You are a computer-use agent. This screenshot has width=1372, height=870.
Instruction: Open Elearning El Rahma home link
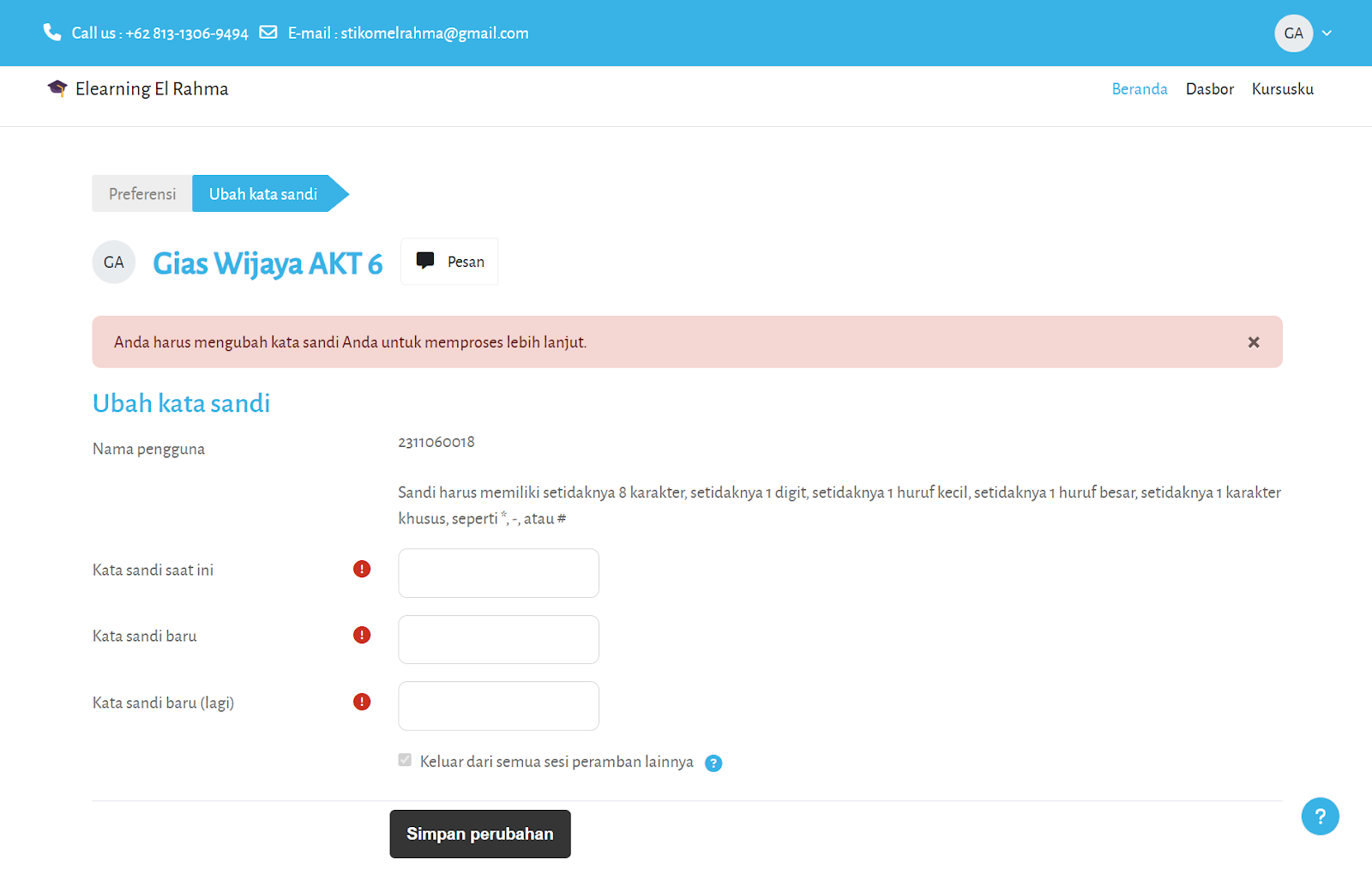(x=138, y=89)
